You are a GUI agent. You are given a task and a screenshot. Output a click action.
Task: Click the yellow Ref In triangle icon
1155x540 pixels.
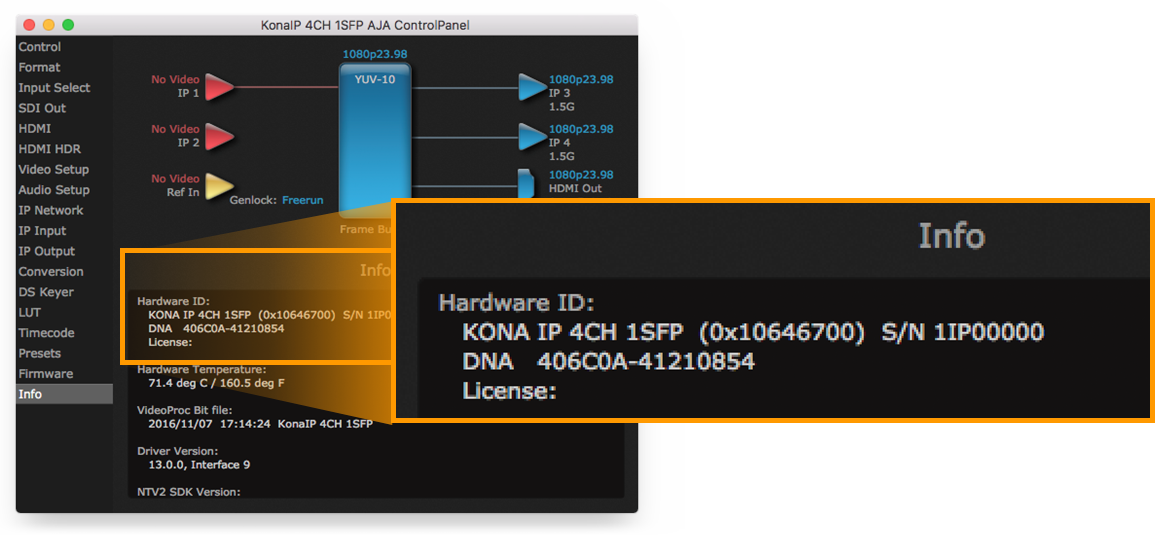219,186
